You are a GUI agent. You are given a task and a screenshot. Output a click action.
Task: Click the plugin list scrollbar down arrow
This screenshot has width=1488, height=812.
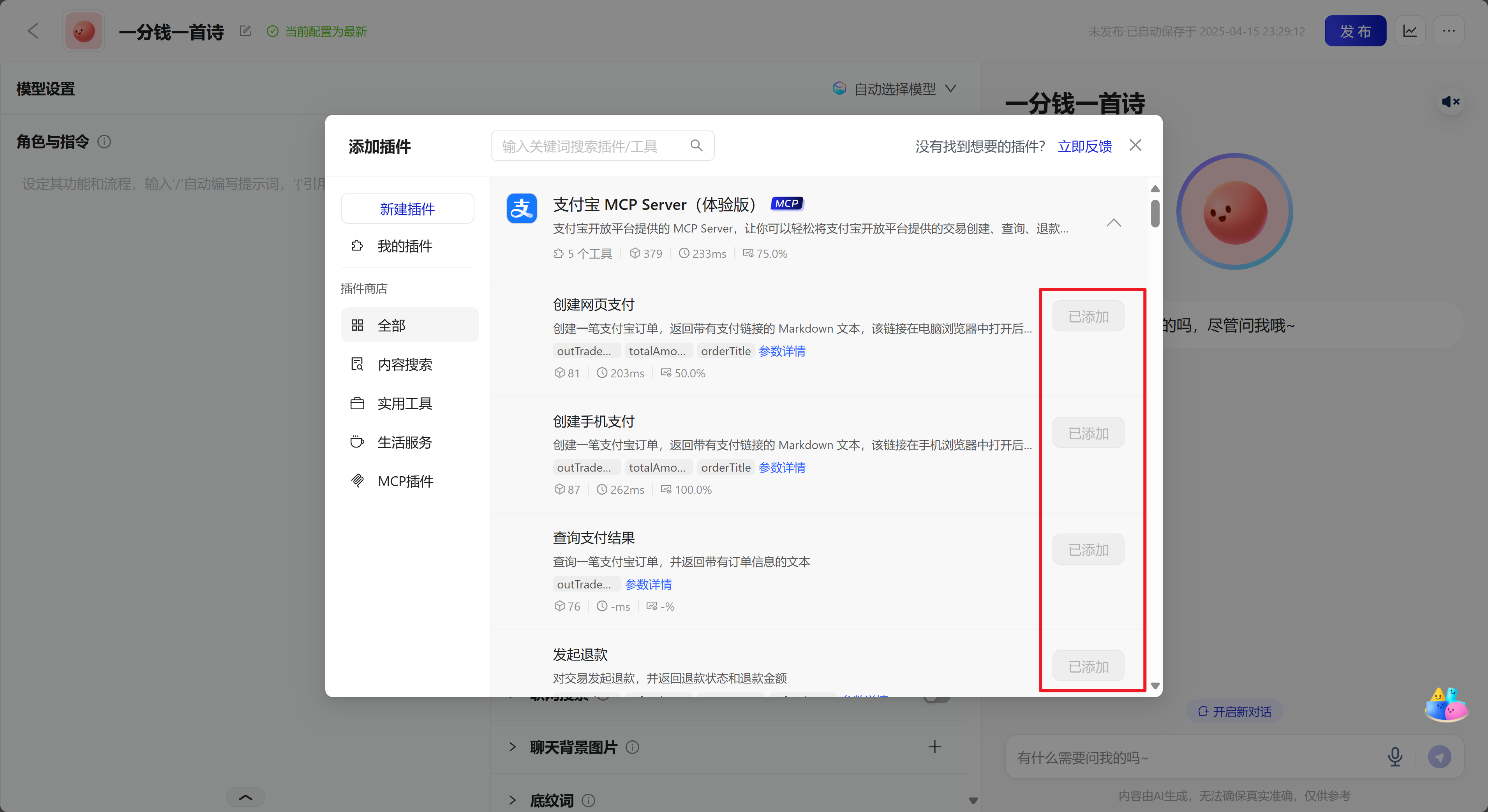pos(1155,686)
